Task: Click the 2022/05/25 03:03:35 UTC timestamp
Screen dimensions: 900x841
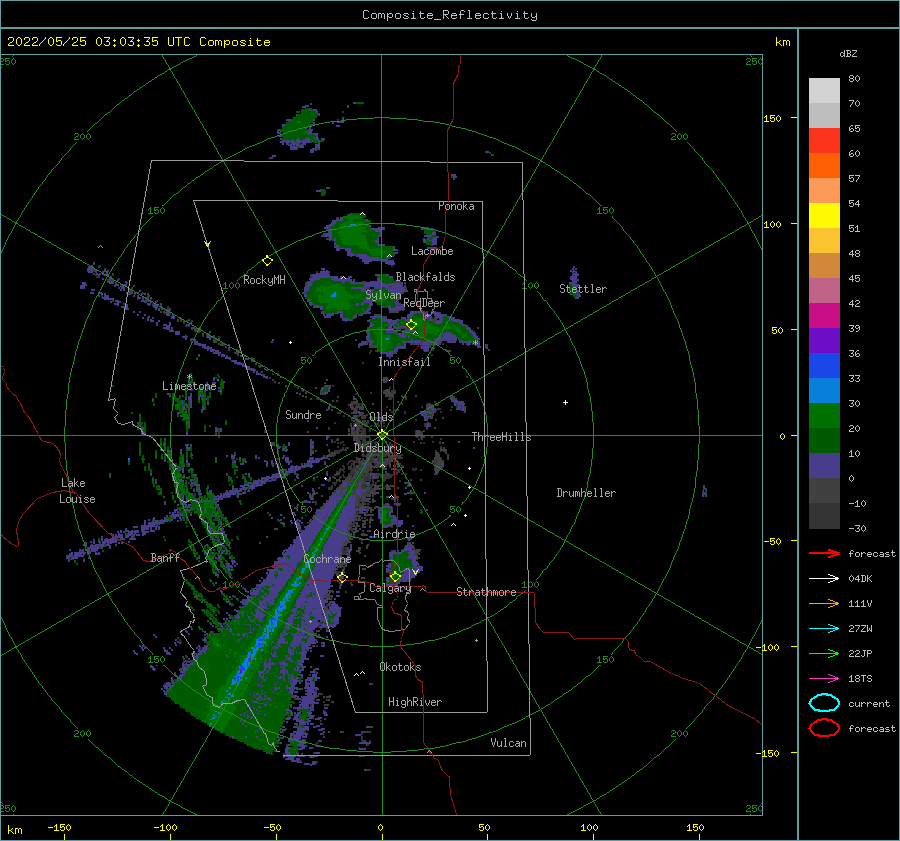Action: tap(139, 42)
